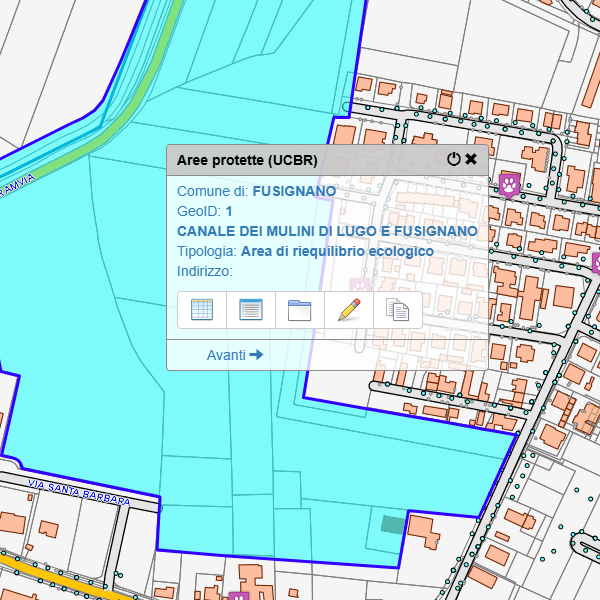600x600 pixels.
Task: Click CANALE DEI MULINI DI LUGO E FUSIGNANO
Action: point(327,231)
